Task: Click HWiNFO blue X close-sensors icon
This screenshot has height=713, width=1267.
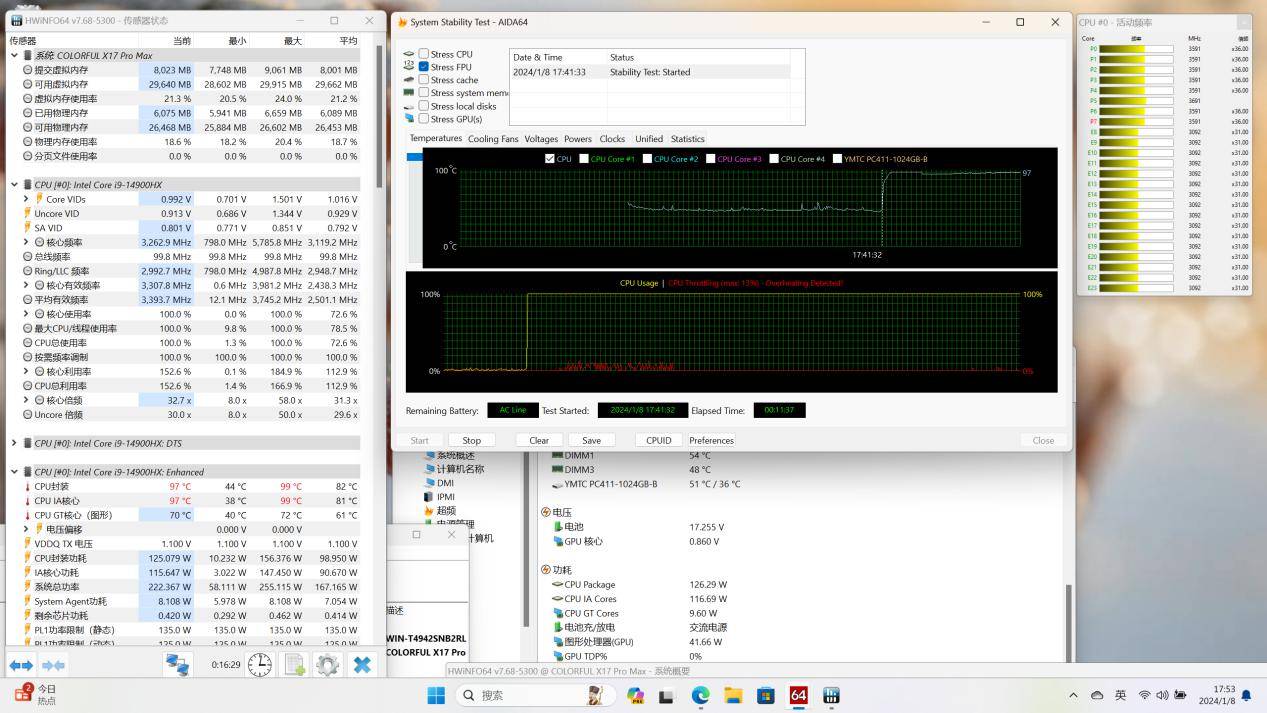Action: click(362, 665)
